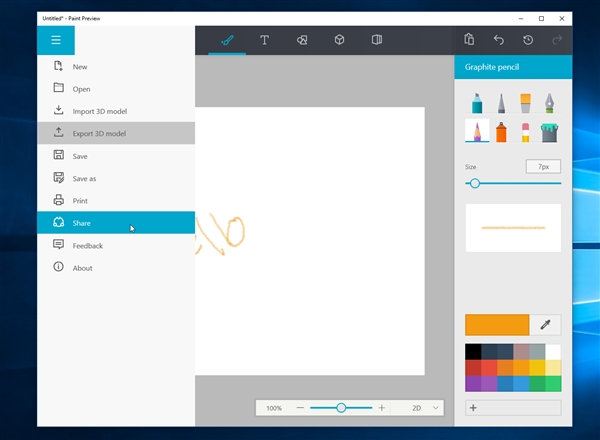This screenshot has width=600, height=440.
Task: Open the History icon
Action: pyautogui.click(x=528, y=40)
